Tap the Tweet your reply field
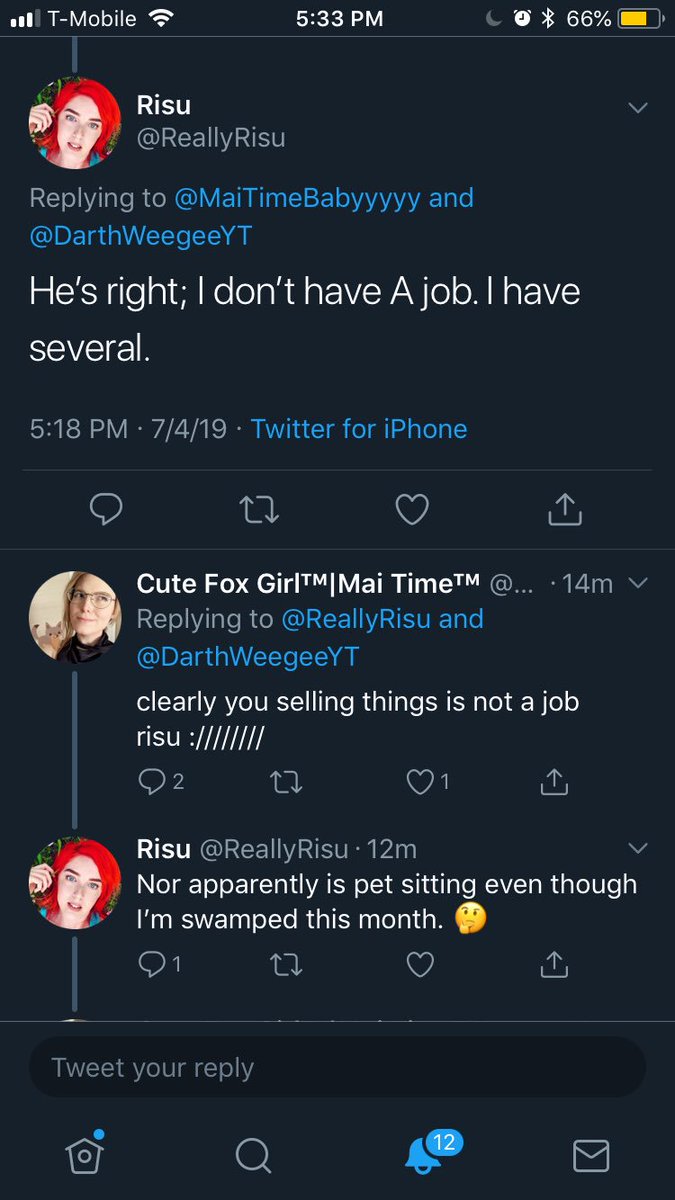 point(337,1068)
